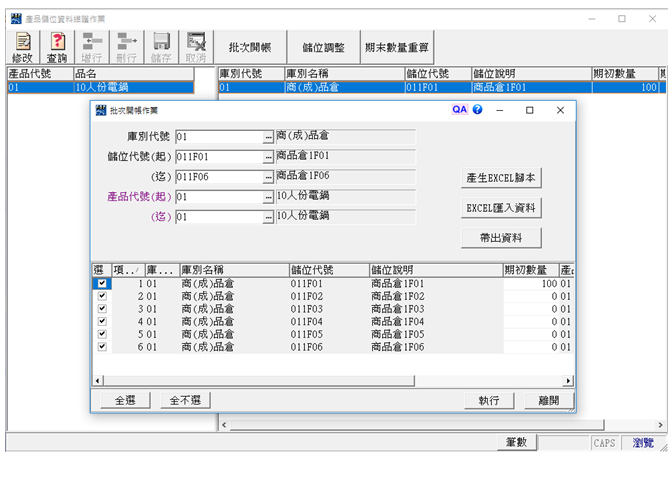Open the blue help question mark icon
Viewport: 672px width, 481px height.
point(477,110)
